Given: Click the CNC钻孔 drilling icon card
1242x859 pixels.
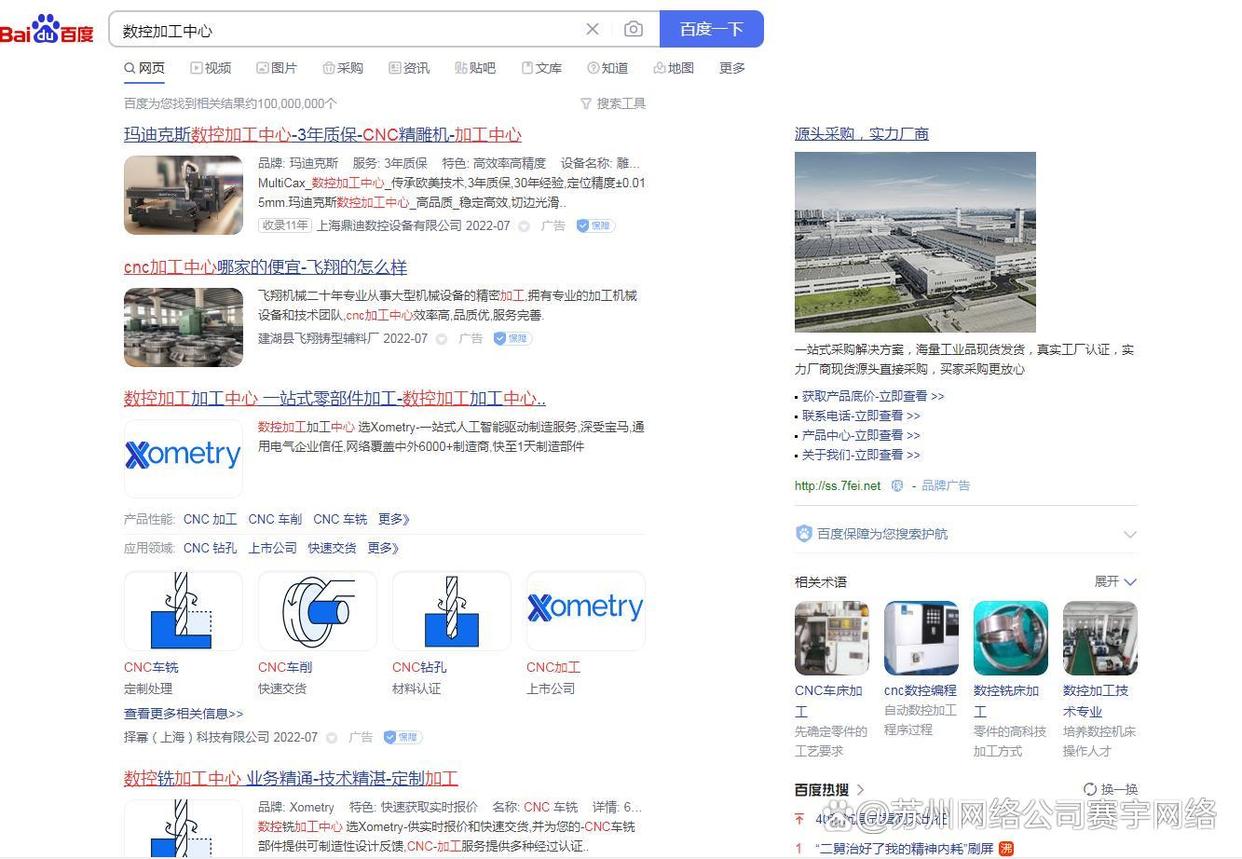Looking at the screenshot, I should (451, 611).
